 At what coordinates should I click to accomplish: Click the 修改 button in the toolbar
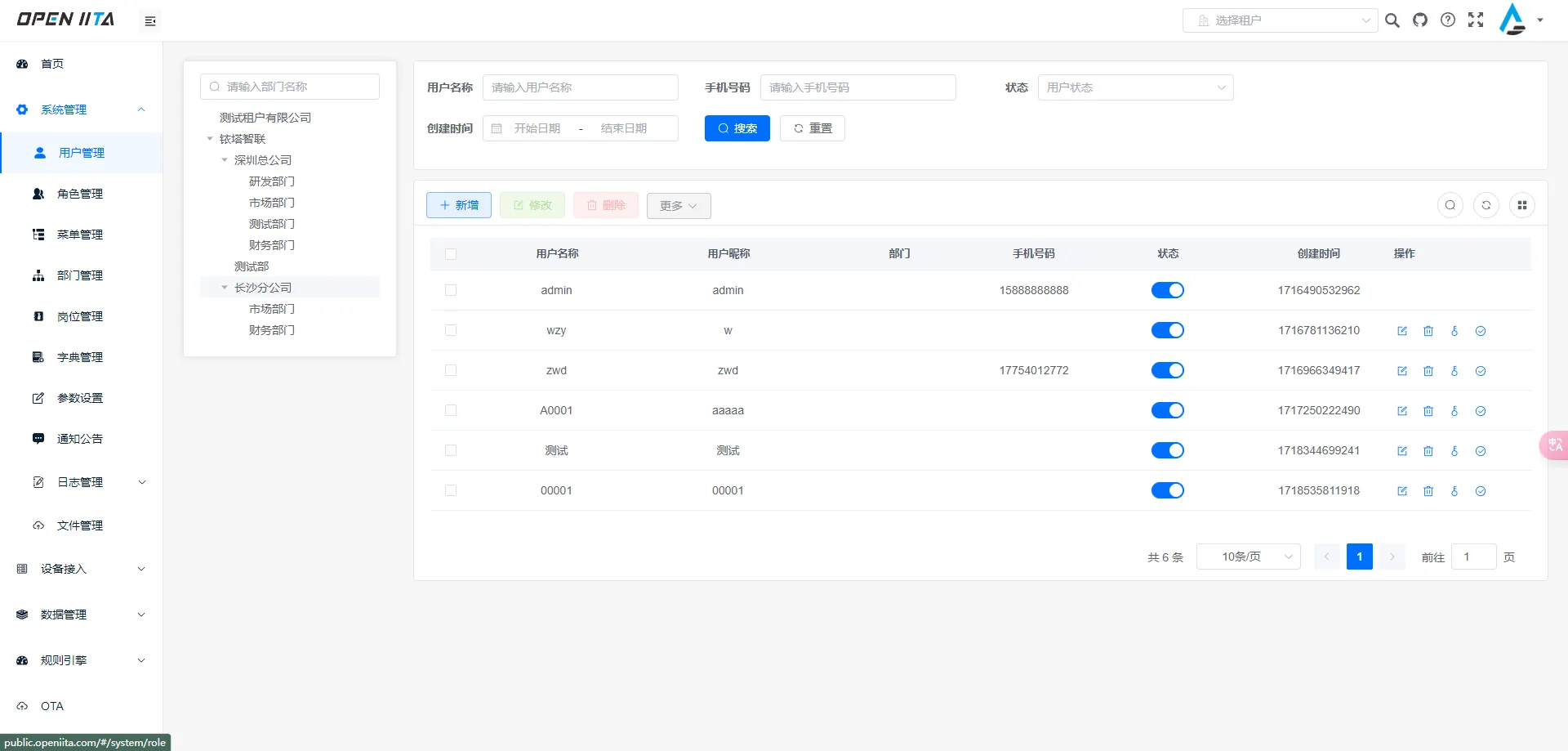pos(532,205)
